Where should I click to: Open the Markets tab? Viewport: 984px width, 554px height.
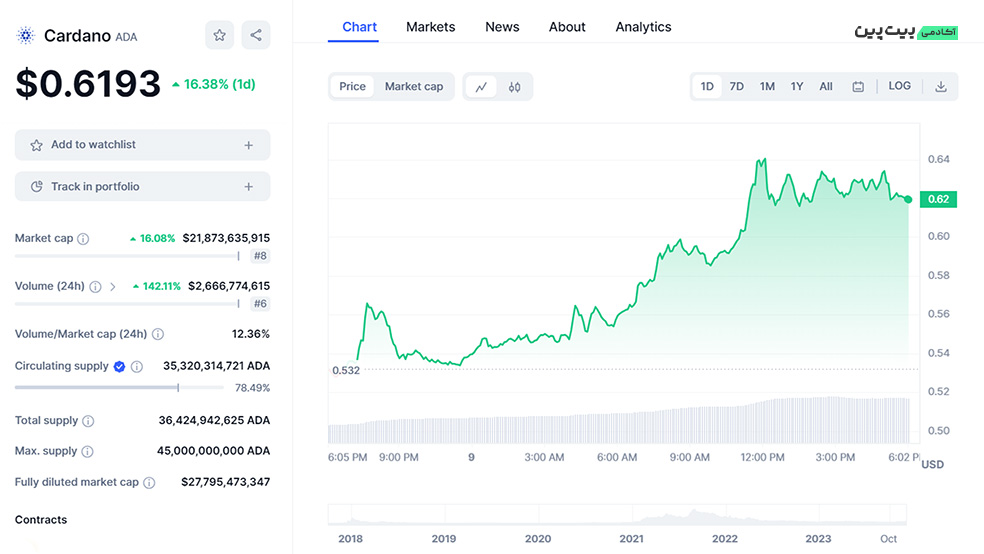pyautogui.click(x=430, y=27)
